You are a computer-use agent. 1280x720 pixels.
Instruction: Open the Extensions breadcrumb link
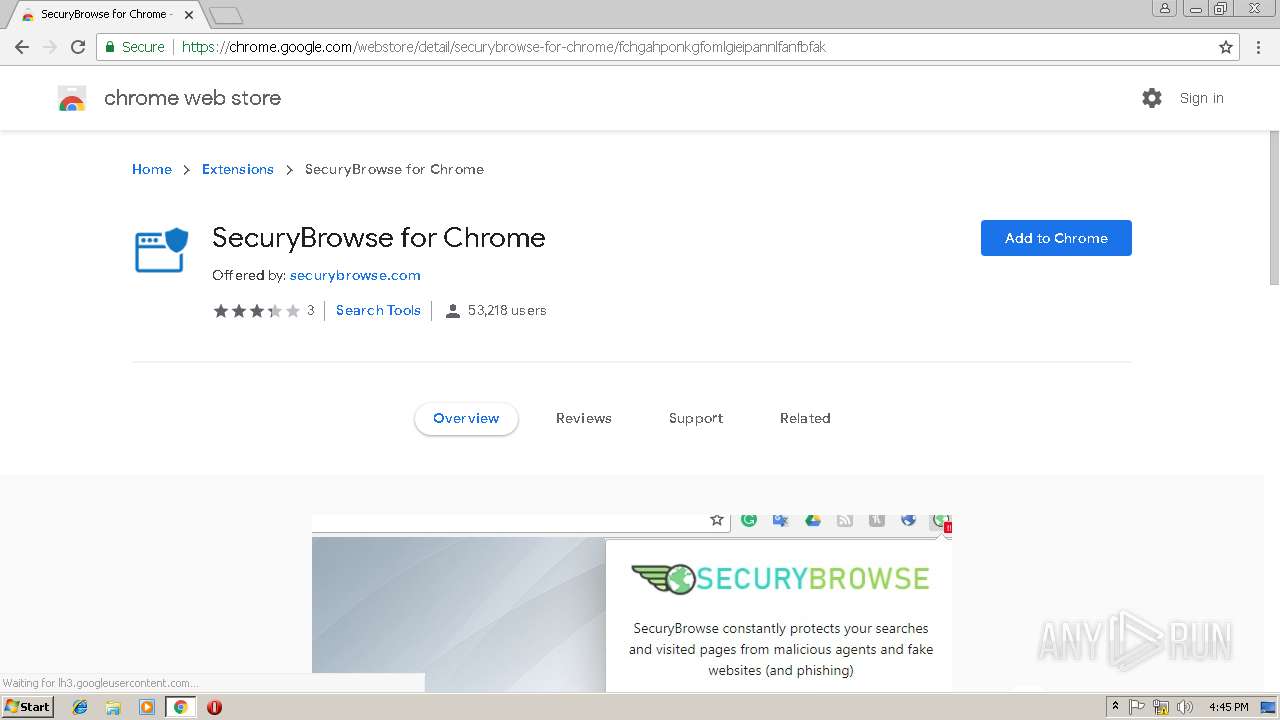pyautogui.click(x=238, y=169)
